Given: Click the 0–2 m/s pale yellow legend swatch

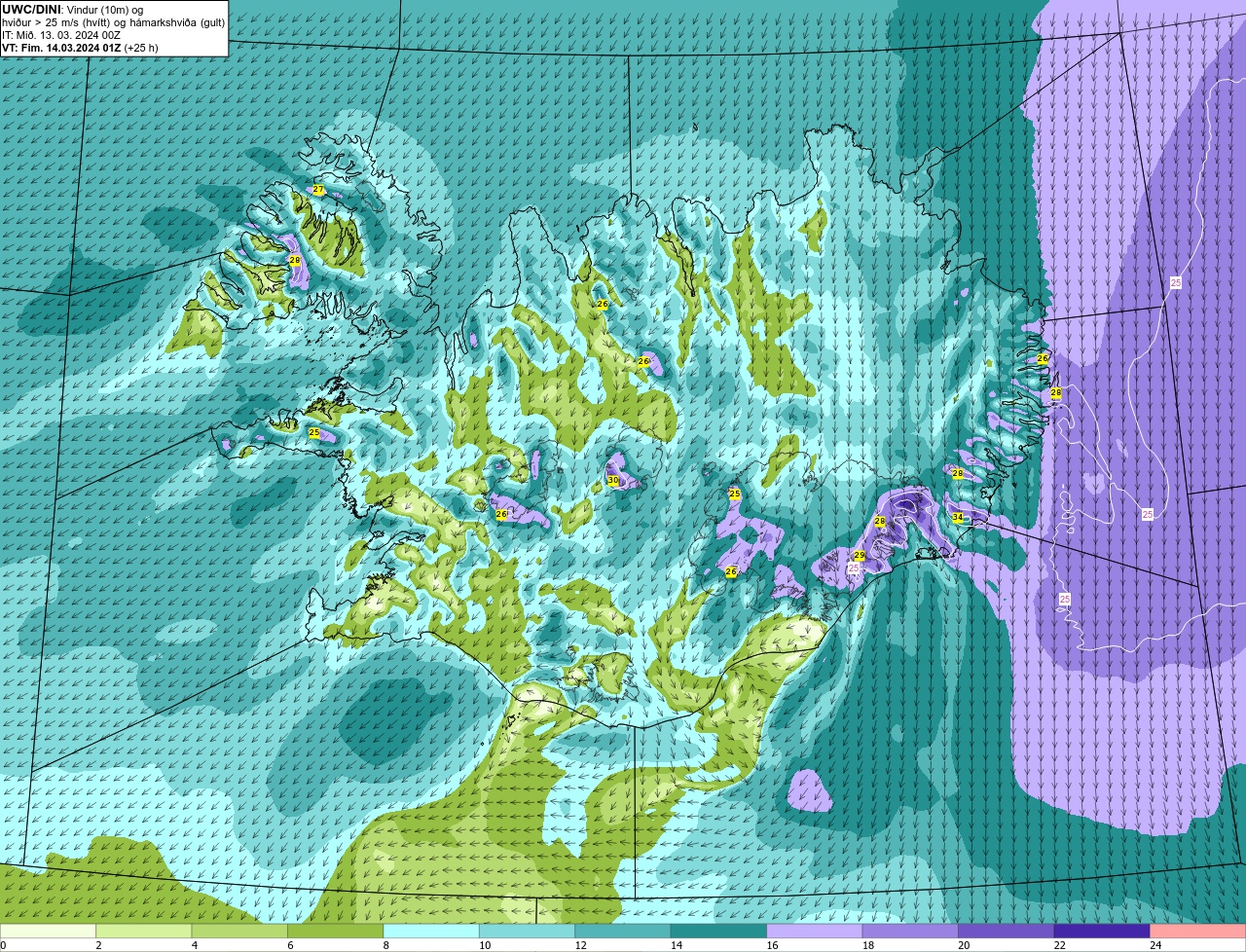Looking at the screenshot, I should 48,931.
